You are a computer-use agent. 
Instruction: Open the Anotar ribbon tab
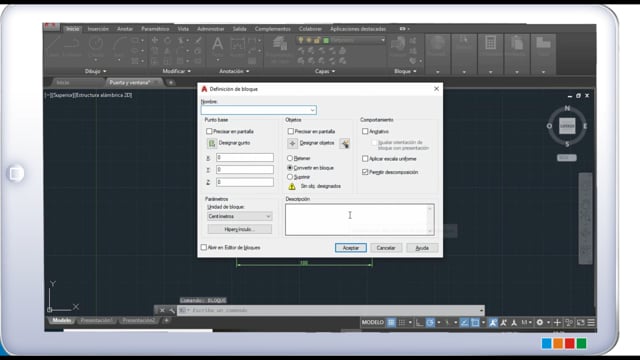coord(124,29)
